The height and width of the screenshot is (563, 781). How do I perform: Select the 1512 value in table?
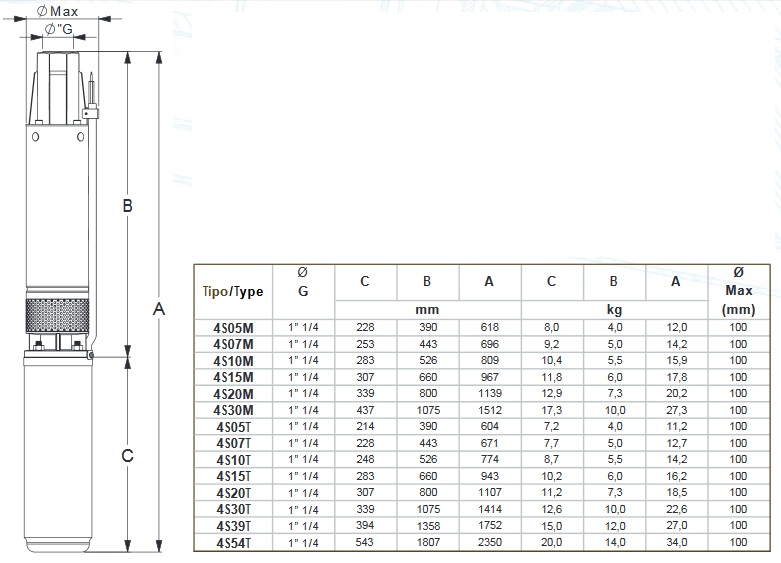tap(489, 410)
